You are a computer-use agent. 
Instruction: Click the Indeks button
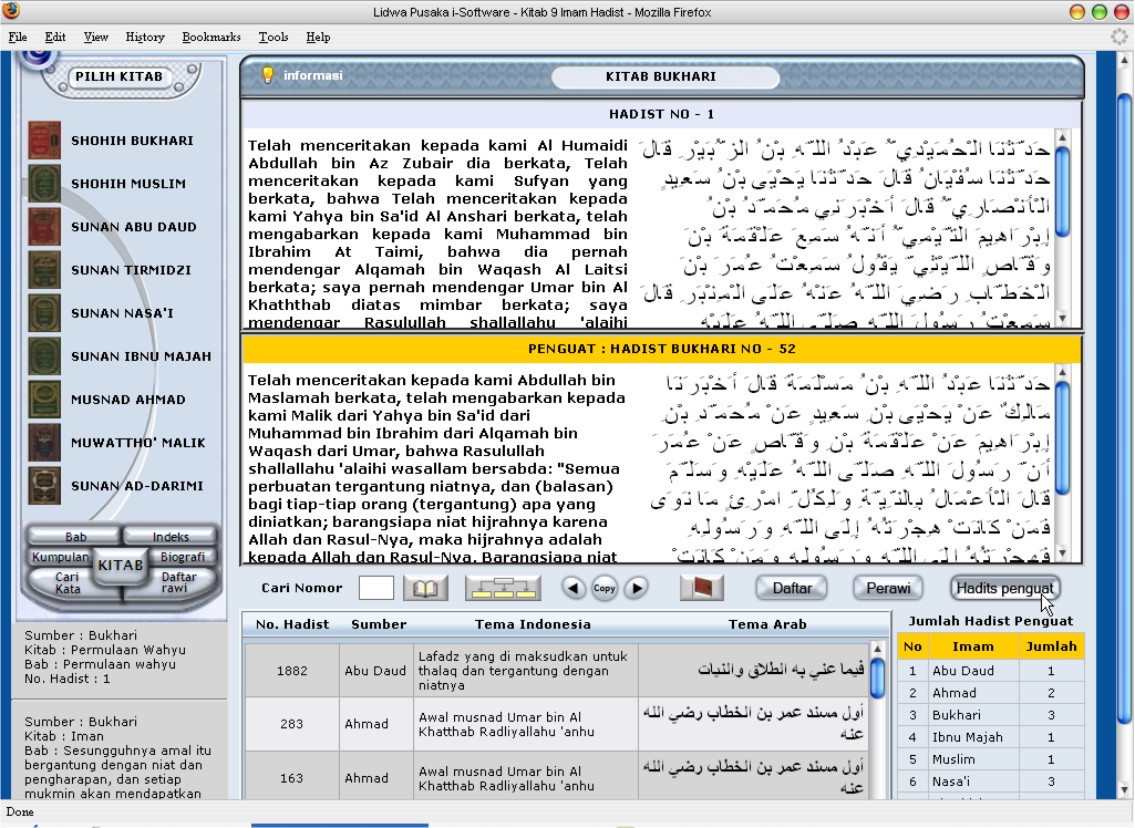(171, 536)
